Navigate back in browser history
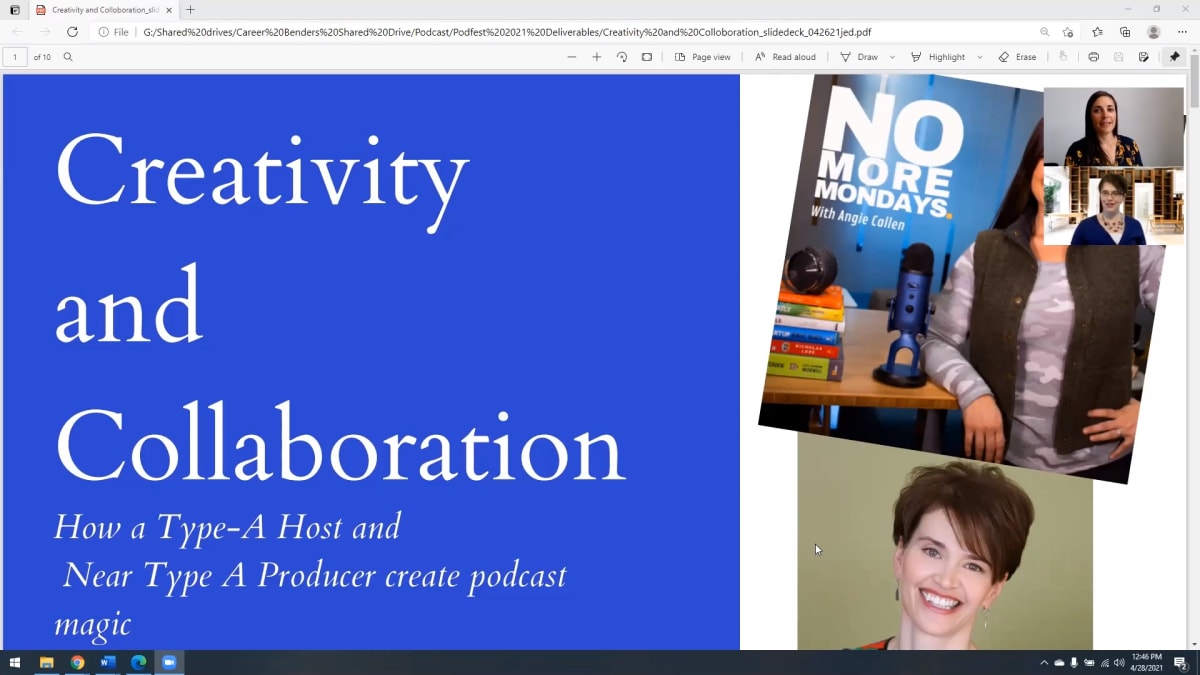This screenshot has width=1200, height=675. (16, 32)
